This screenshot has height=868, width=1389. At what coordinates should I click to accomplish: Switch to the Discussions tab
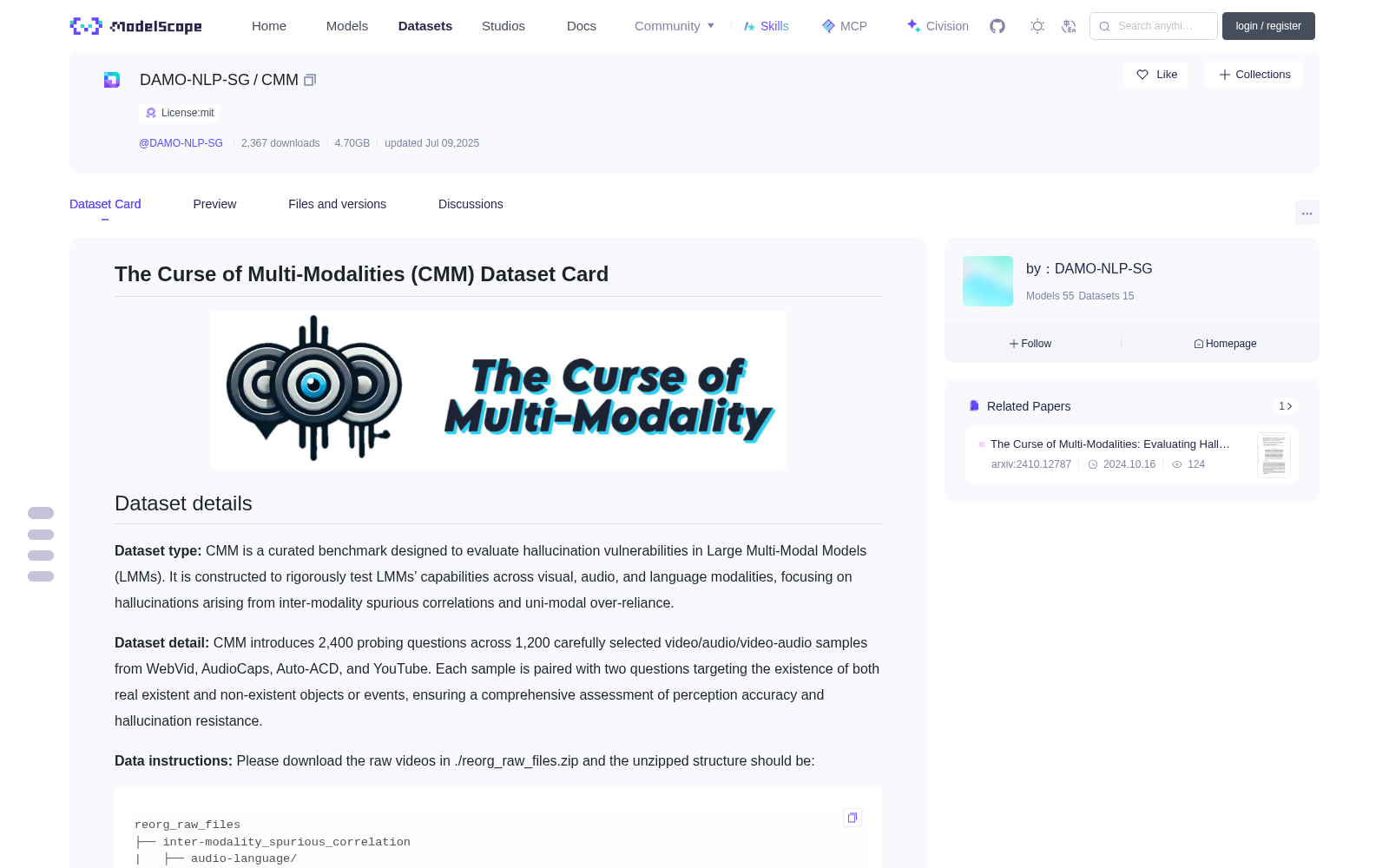pos(471,204)
